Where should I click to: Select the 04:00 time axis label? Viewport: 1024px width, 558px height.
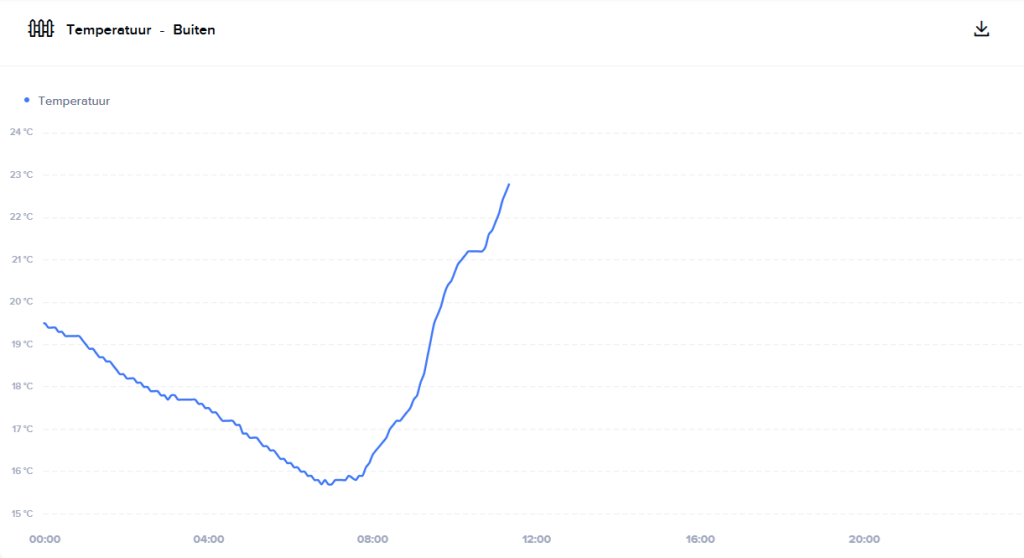208,540
